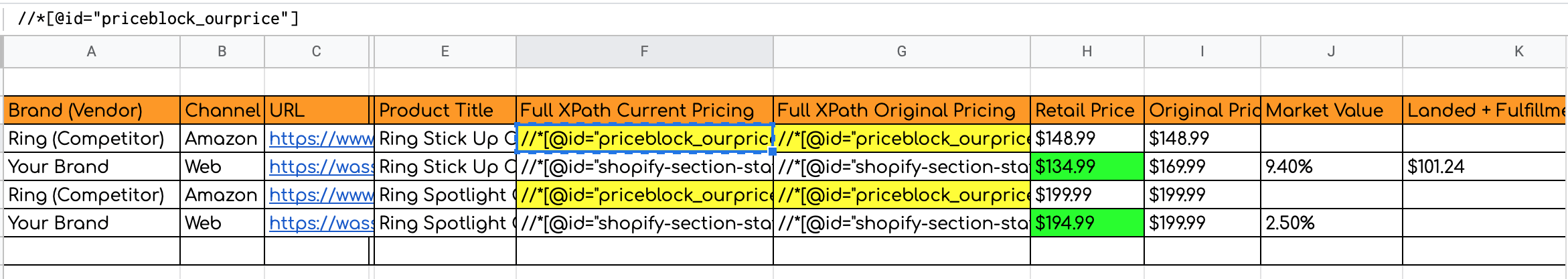Open the Web URL link for Ring Spotlight

click(x=321, y=223)
